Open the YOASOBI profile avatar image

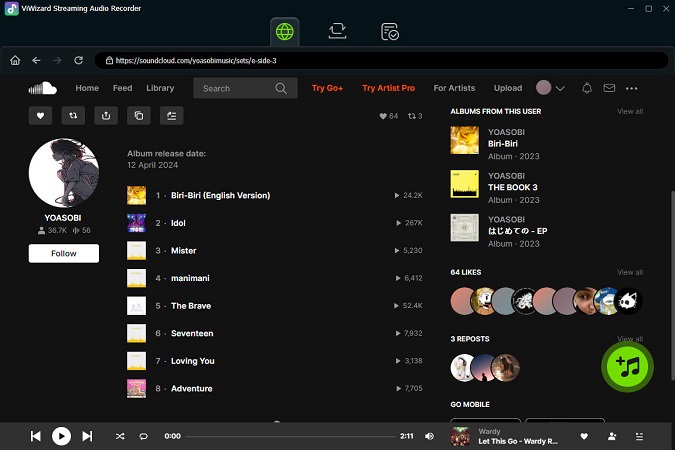64,173
